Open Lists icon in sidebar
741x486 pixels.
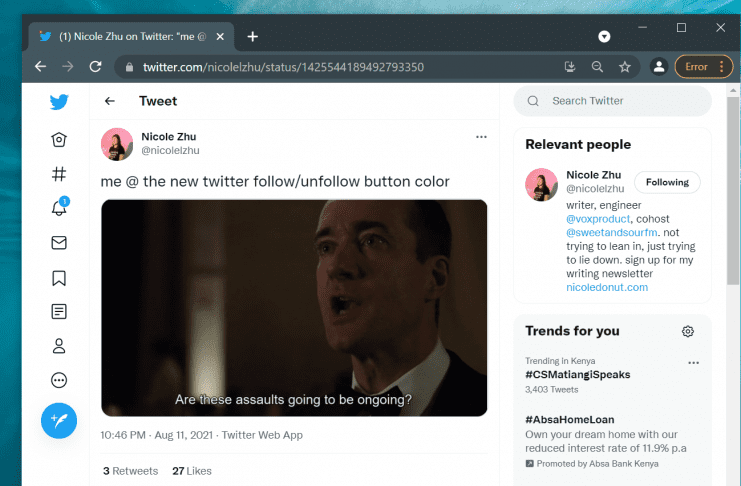59,312
